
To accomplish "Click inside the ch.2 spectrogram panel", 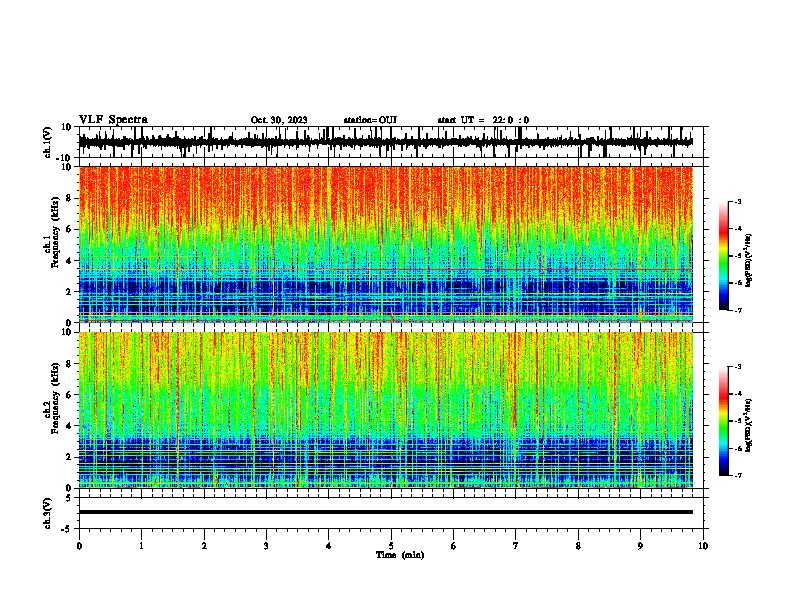I will pyautogui.click(x=385, y=410).
